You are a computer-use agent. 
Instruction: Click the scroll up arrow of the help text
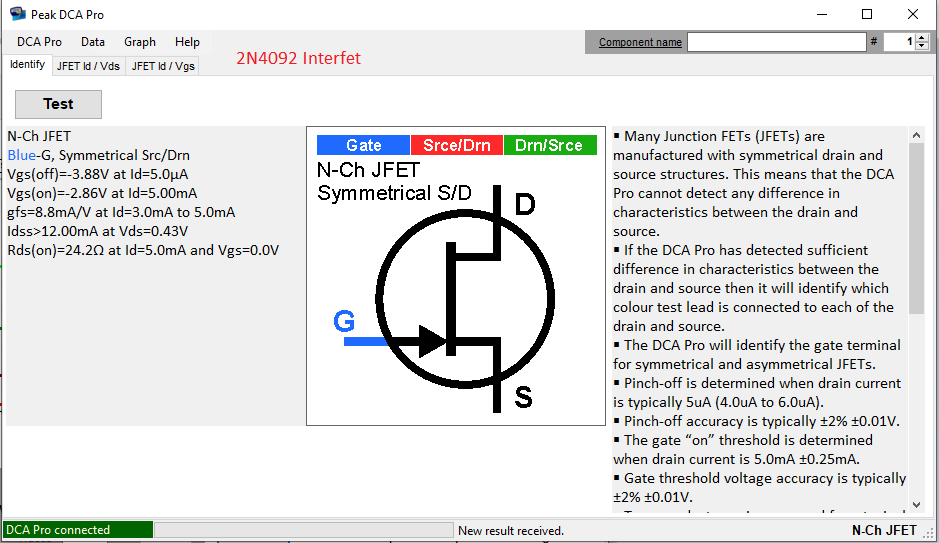tap(916, 135)
